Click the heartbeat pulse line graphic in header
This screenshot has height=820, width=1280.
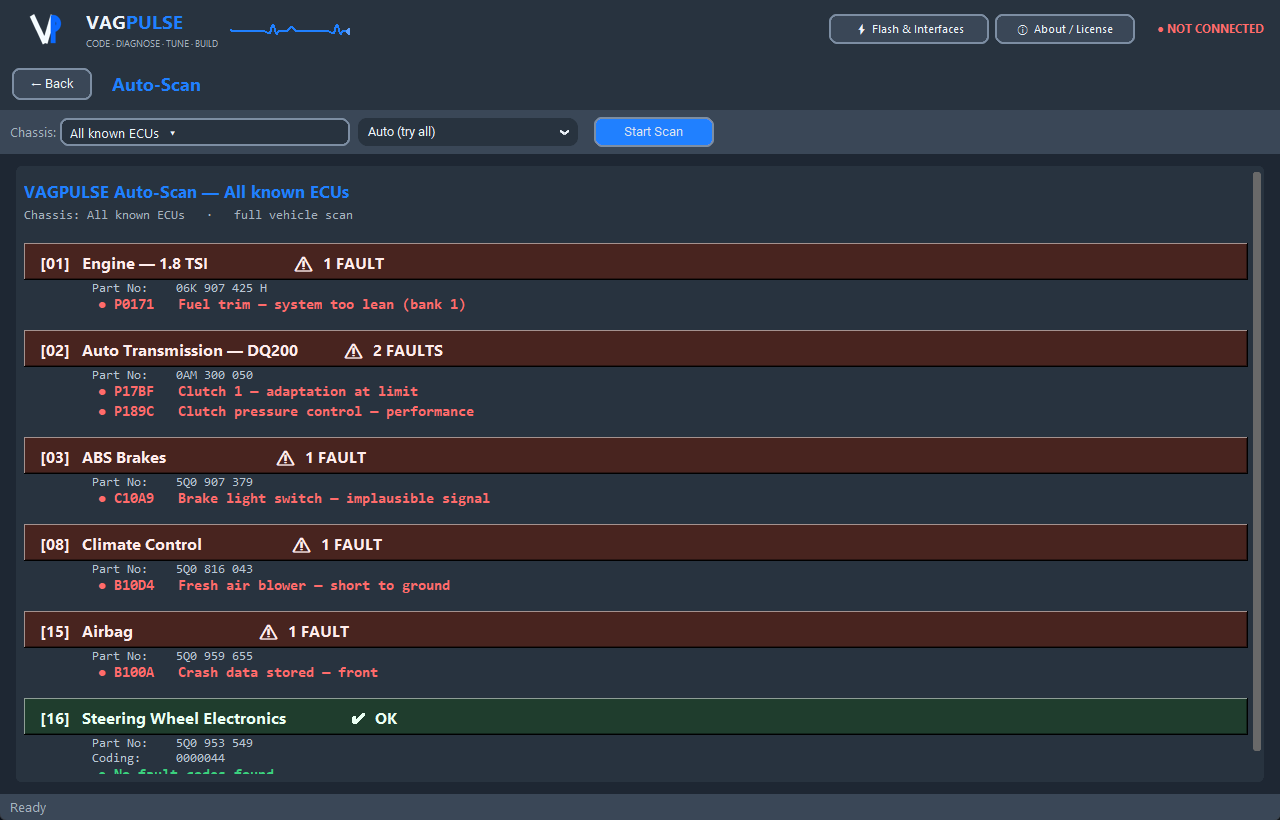pos(290,30)
